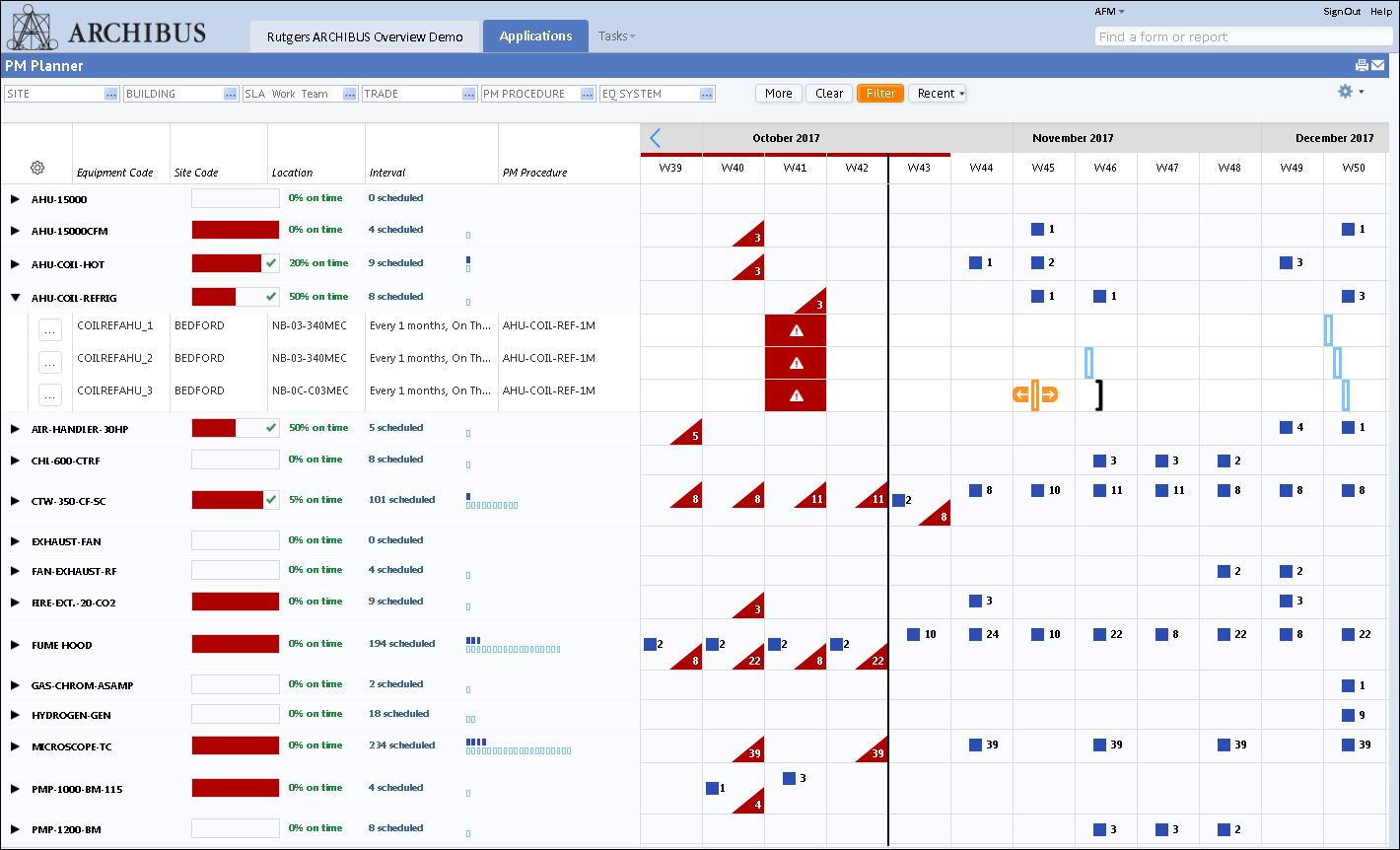The width and height of the screenshot is (1400, 850).
Task: Click the MICROSCOPE-TC red progress bar
Action: pyautogui.click(x=235, y=745)
